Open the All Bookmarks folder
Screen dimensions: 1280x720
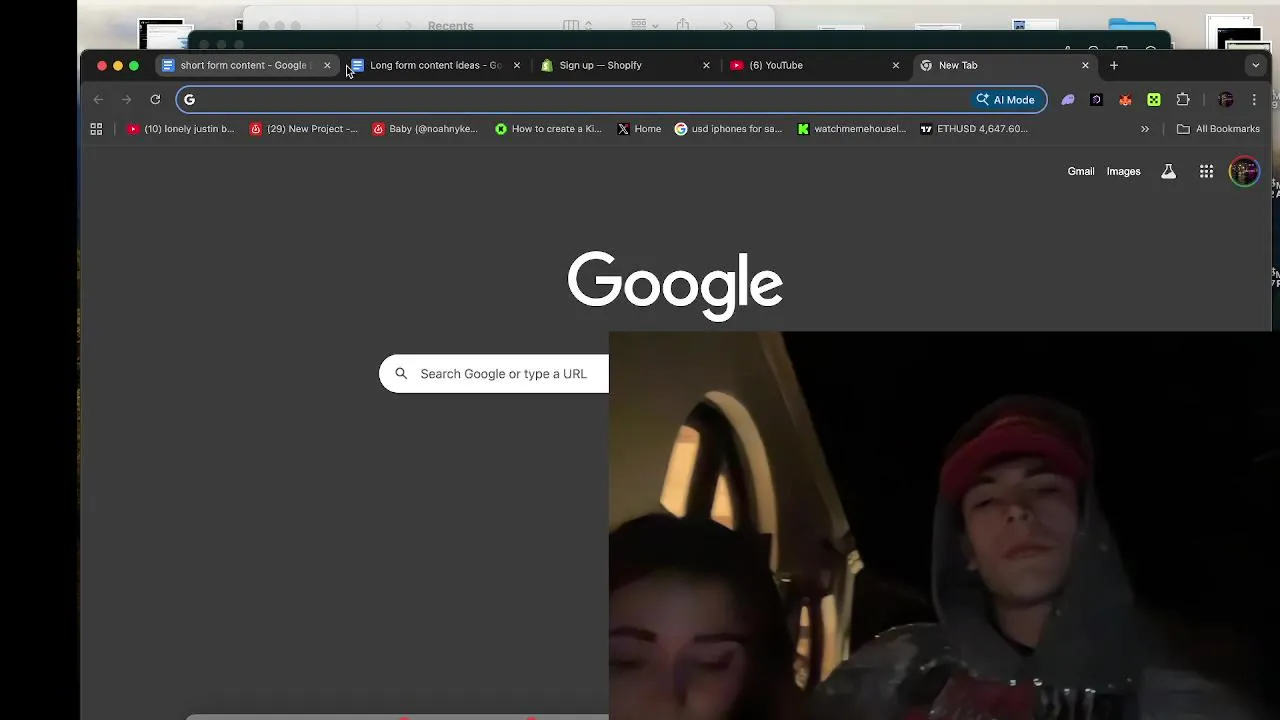click(x=1218, y=128)
